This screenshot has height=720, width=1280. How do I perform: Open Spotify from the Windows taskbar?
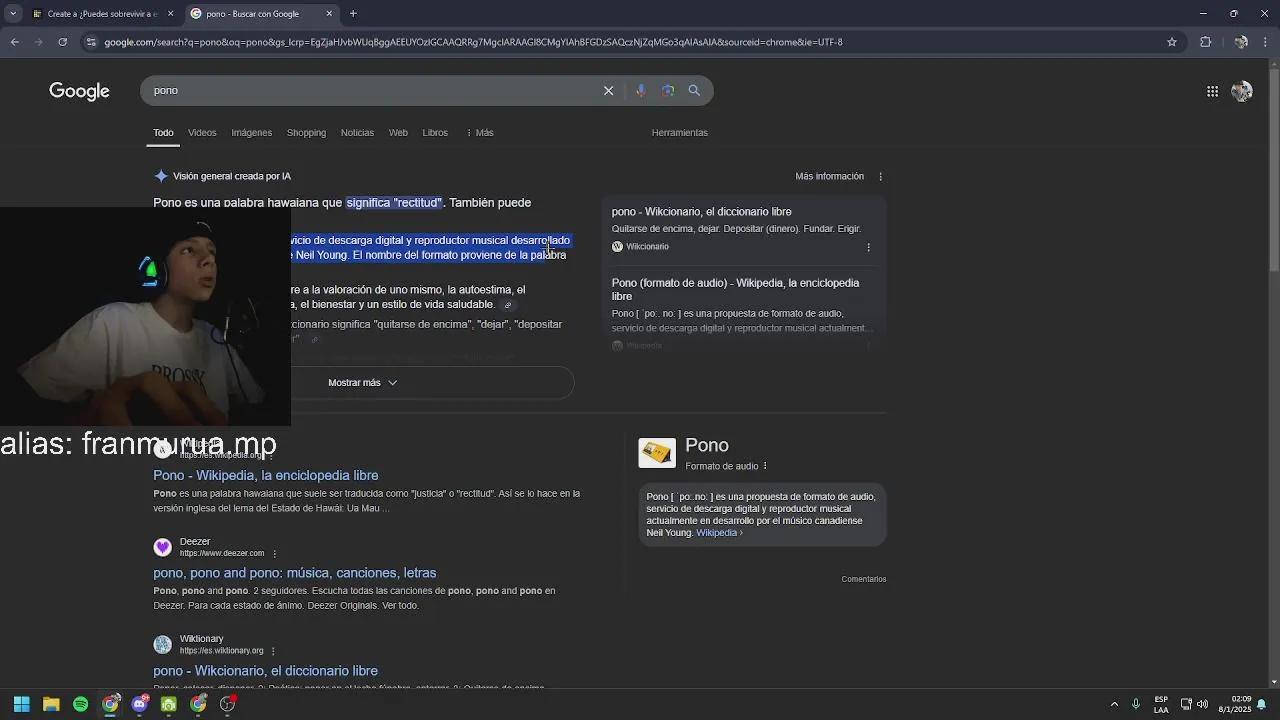[x=81, y=704]
